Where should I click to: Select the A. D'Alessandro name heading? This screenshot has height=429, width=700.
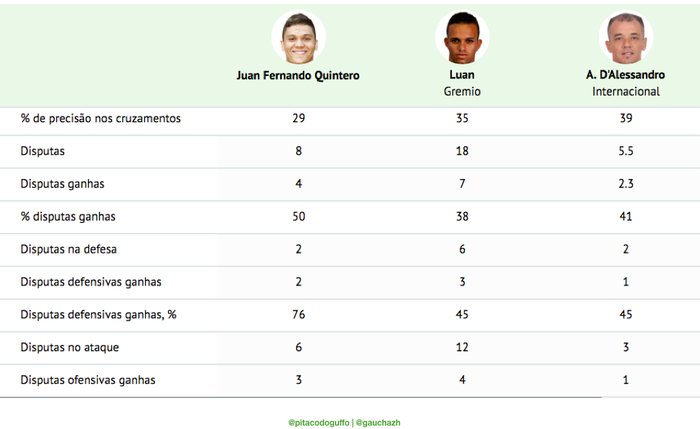[625, 75]
